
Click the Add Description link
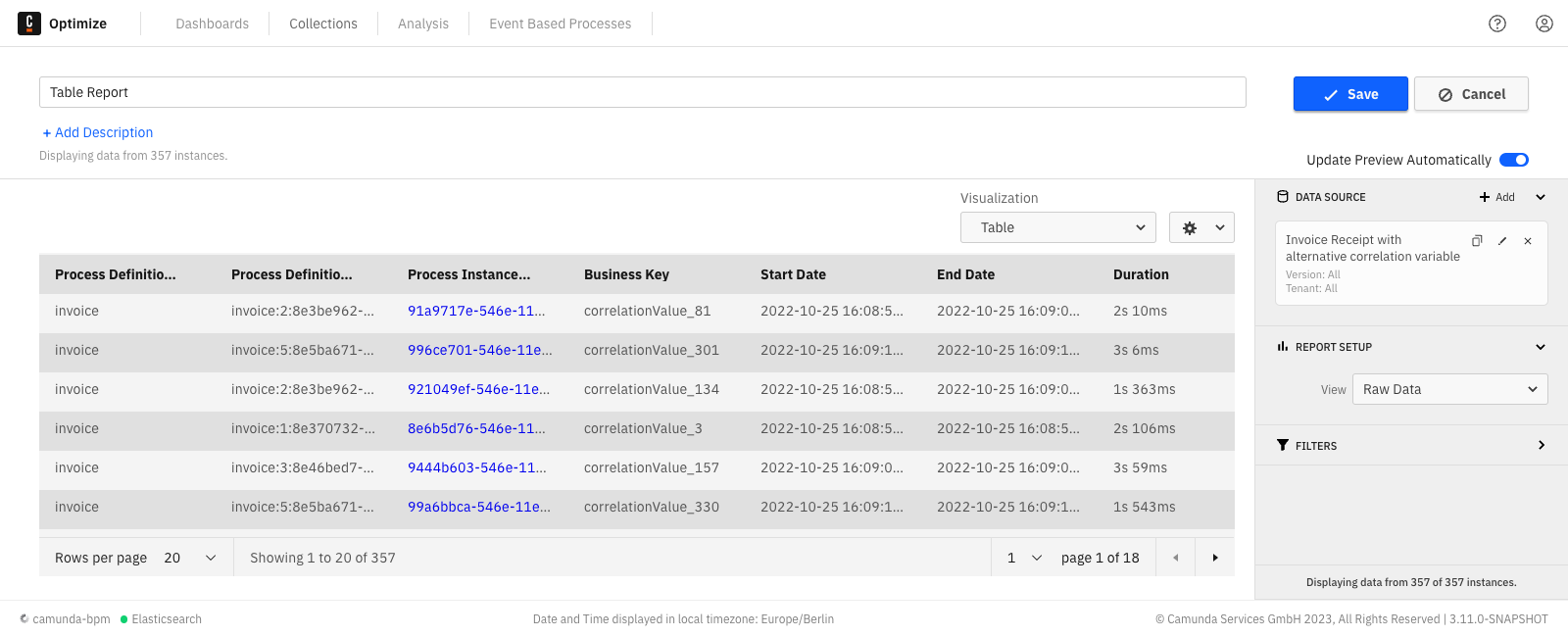click(98, 132)
